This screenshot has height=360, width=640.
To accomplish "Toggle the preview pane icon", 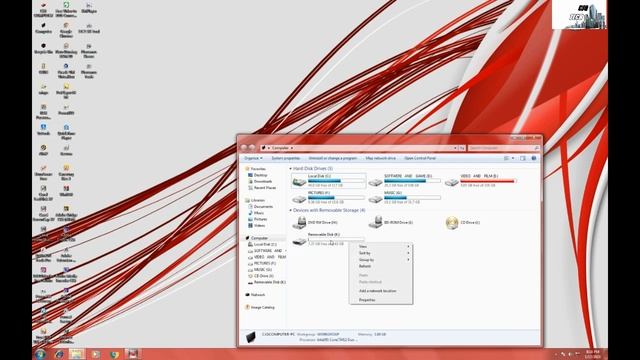I will (x=522, y=158).
